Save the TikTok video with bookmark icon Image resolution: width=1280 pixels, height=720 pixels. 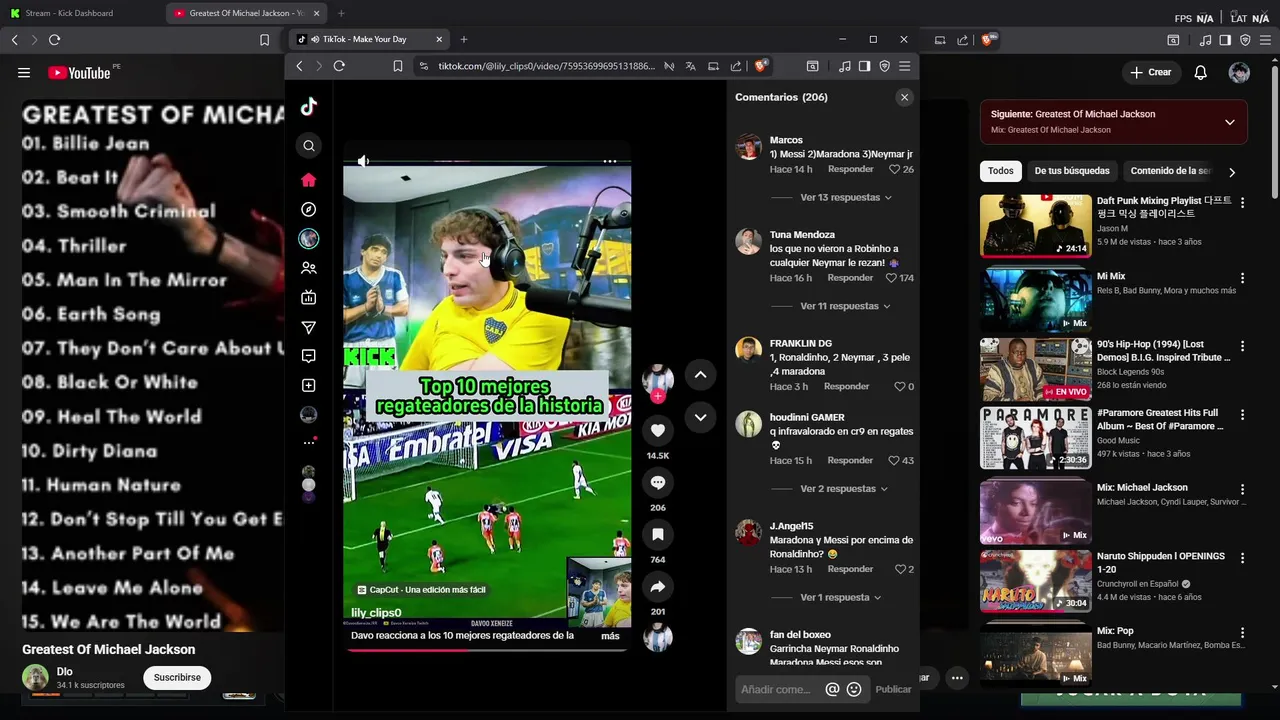(658, 535)
